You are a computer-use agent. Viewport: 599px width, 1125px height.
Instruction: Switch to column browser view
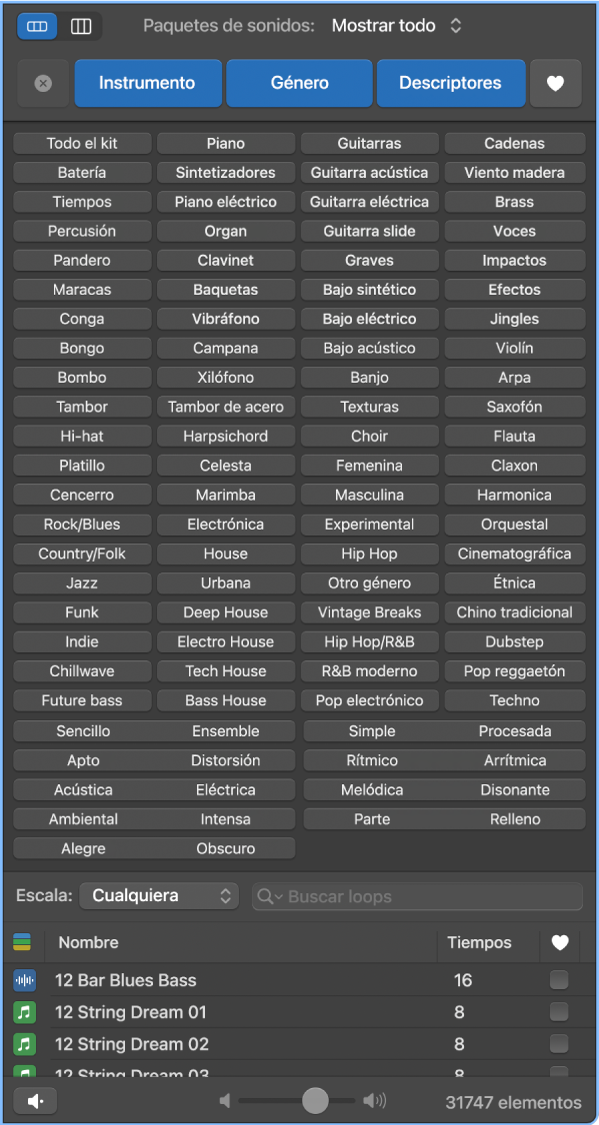pyautogui.click(x=81, y=26)
